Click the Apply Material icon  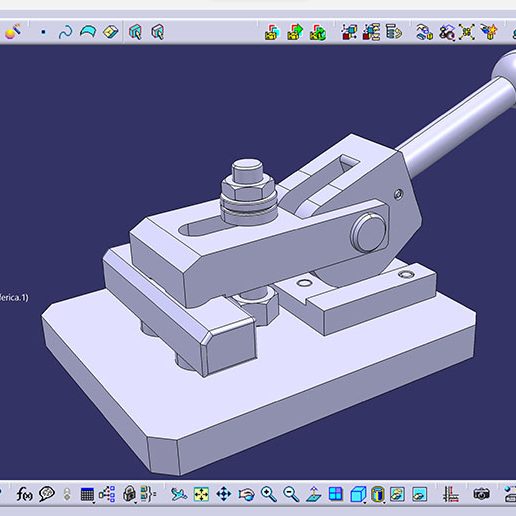click(13, 32)
